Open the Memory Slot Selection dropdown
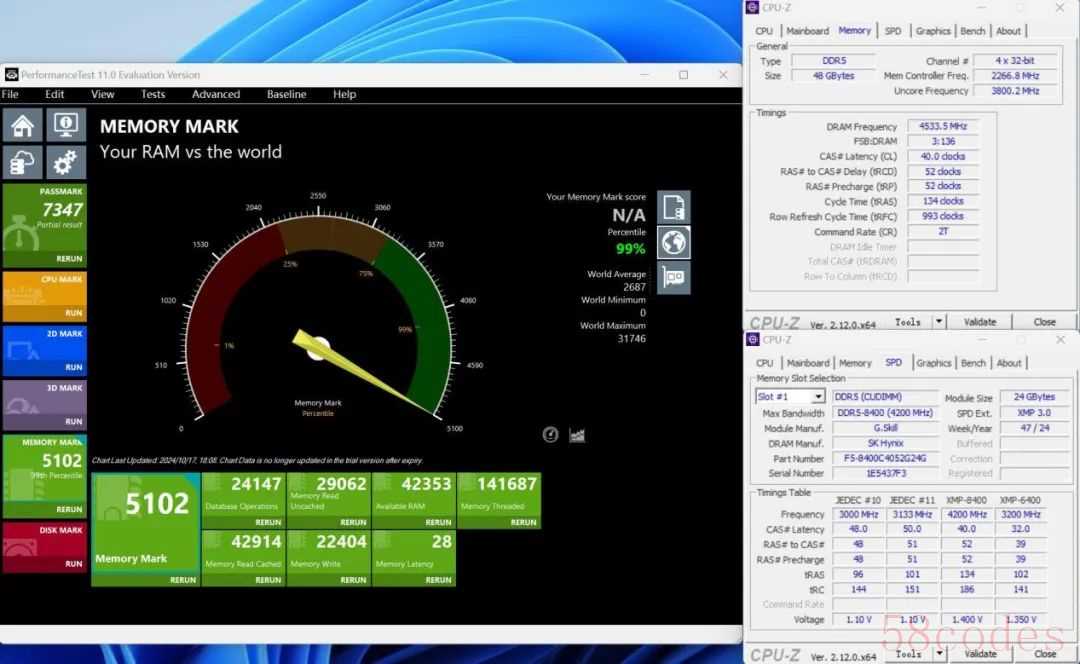This screenshot has height=664, width=1080. point(817,397)
